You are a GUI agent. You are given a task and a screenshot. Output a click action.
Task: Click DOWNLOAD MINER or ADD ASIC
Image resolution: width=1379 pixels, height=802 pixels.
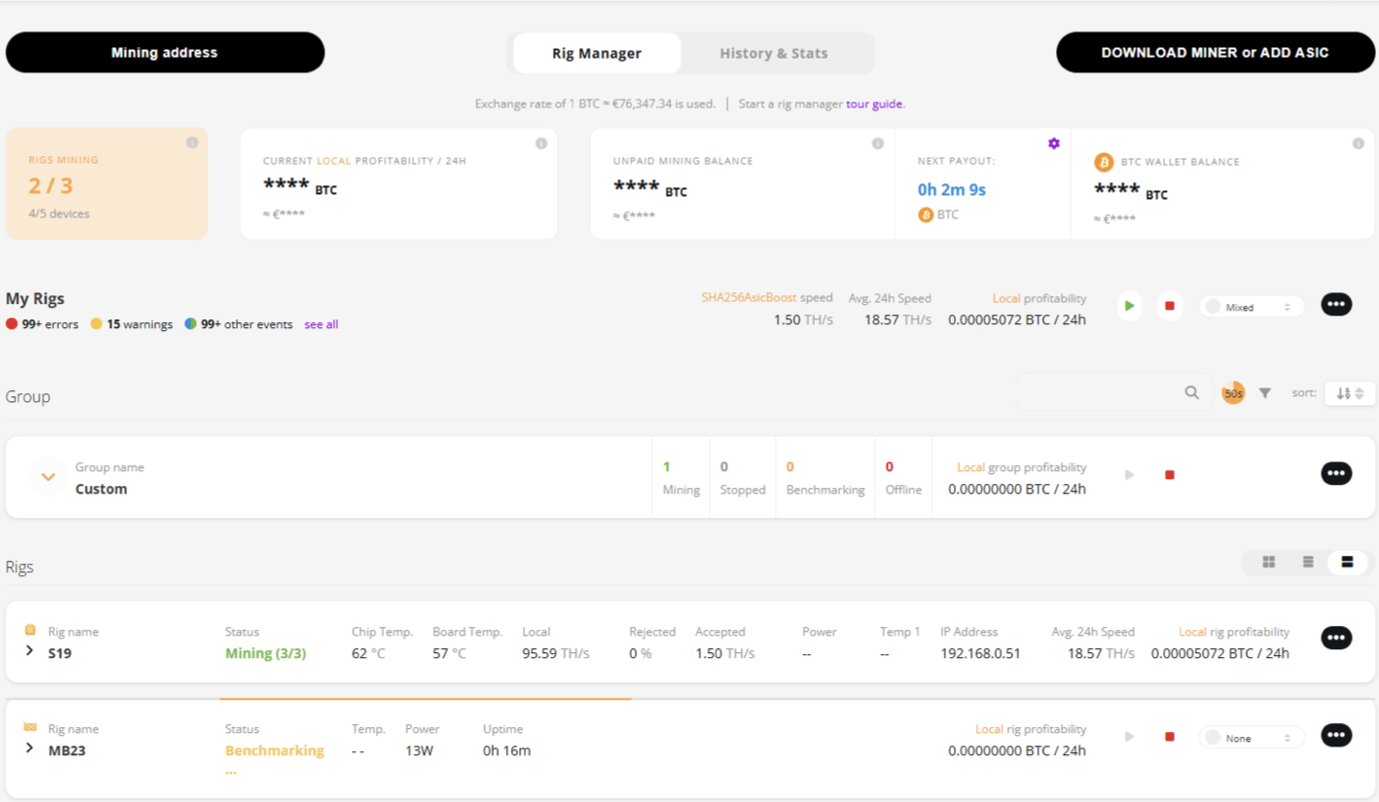click(x=1215, y=52)
